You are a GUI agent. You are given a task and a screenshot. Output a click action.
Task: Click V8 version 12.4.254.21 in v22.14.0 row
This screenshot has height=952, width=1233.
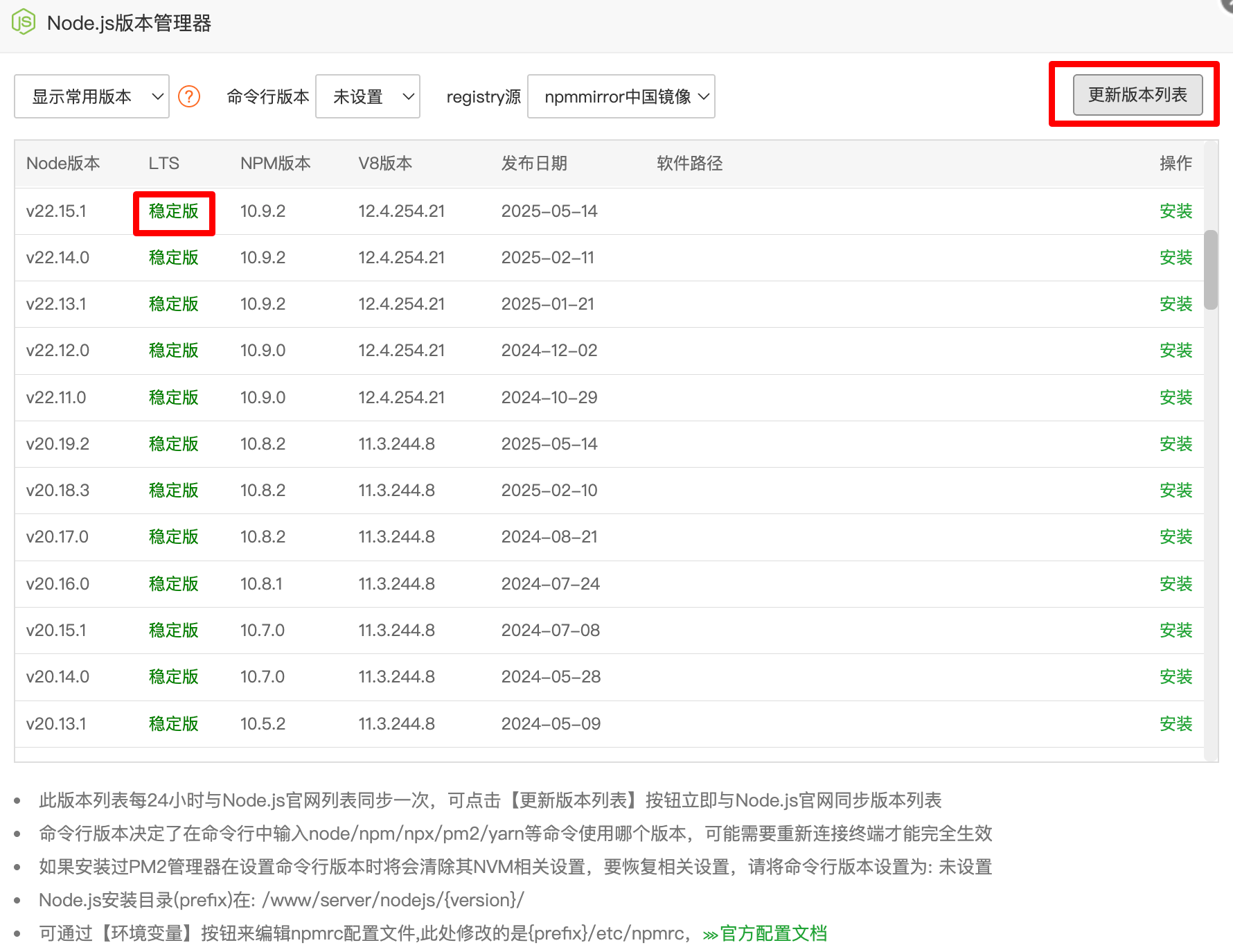point(402,258)
